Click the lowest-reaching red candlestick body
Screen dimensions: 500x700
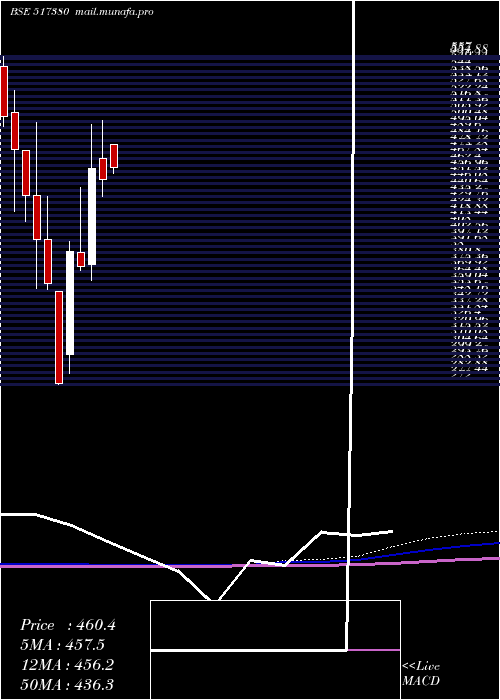click(x=59, y=337)
